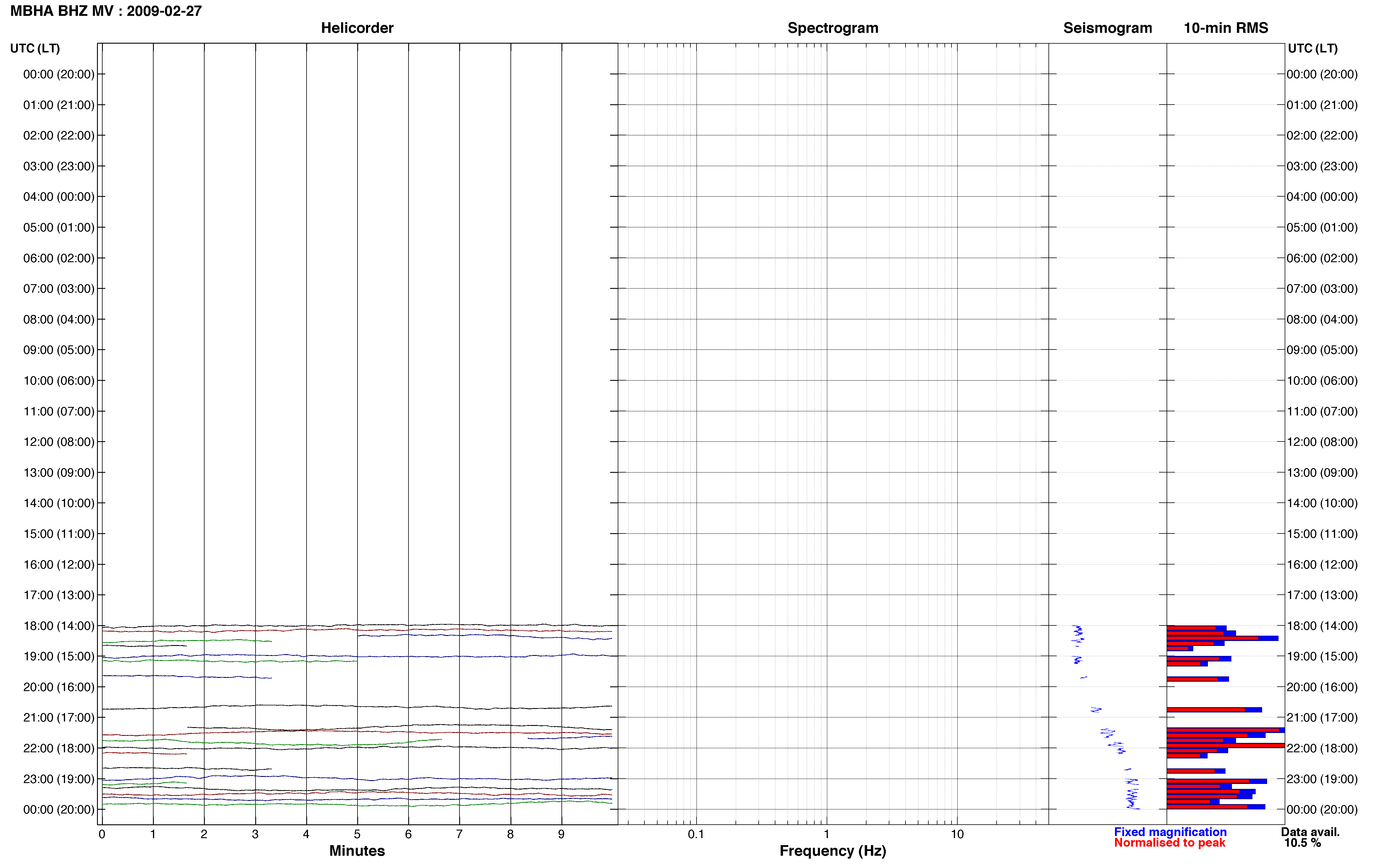1389x868 pixels.
Task: Click 01:00 (21:00) on the right time axis
Action: pyautogui.click(x=1322, y=105)
